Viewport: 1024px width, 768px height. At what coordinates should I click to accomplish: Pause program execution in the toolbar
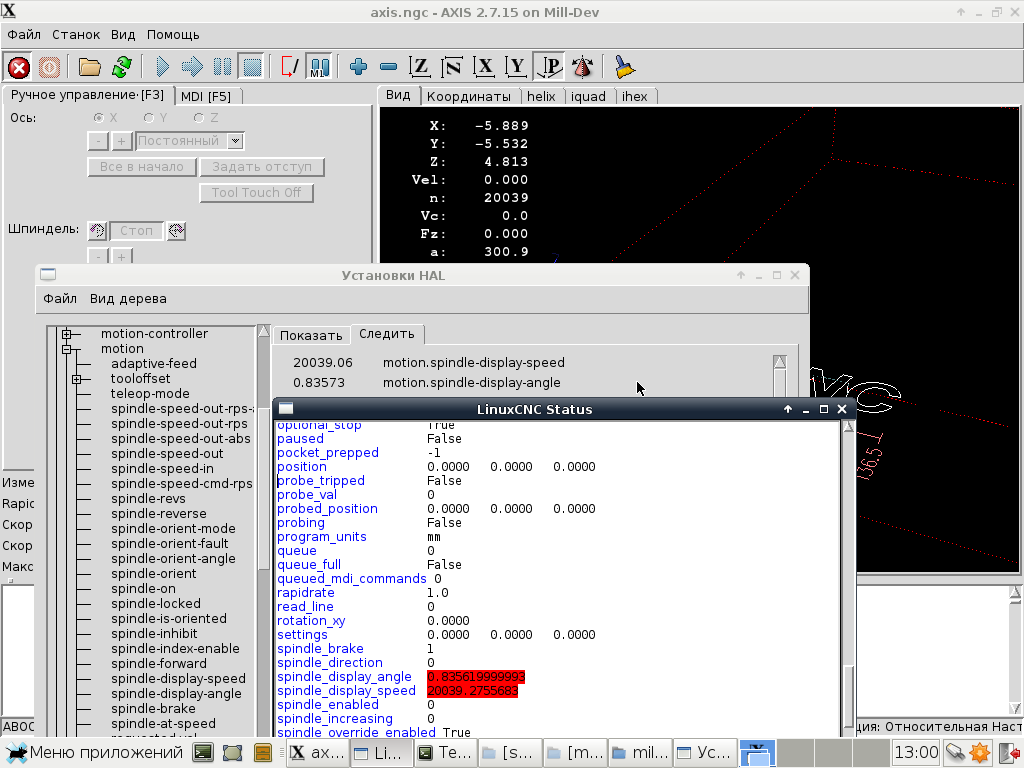coord(222,67)
